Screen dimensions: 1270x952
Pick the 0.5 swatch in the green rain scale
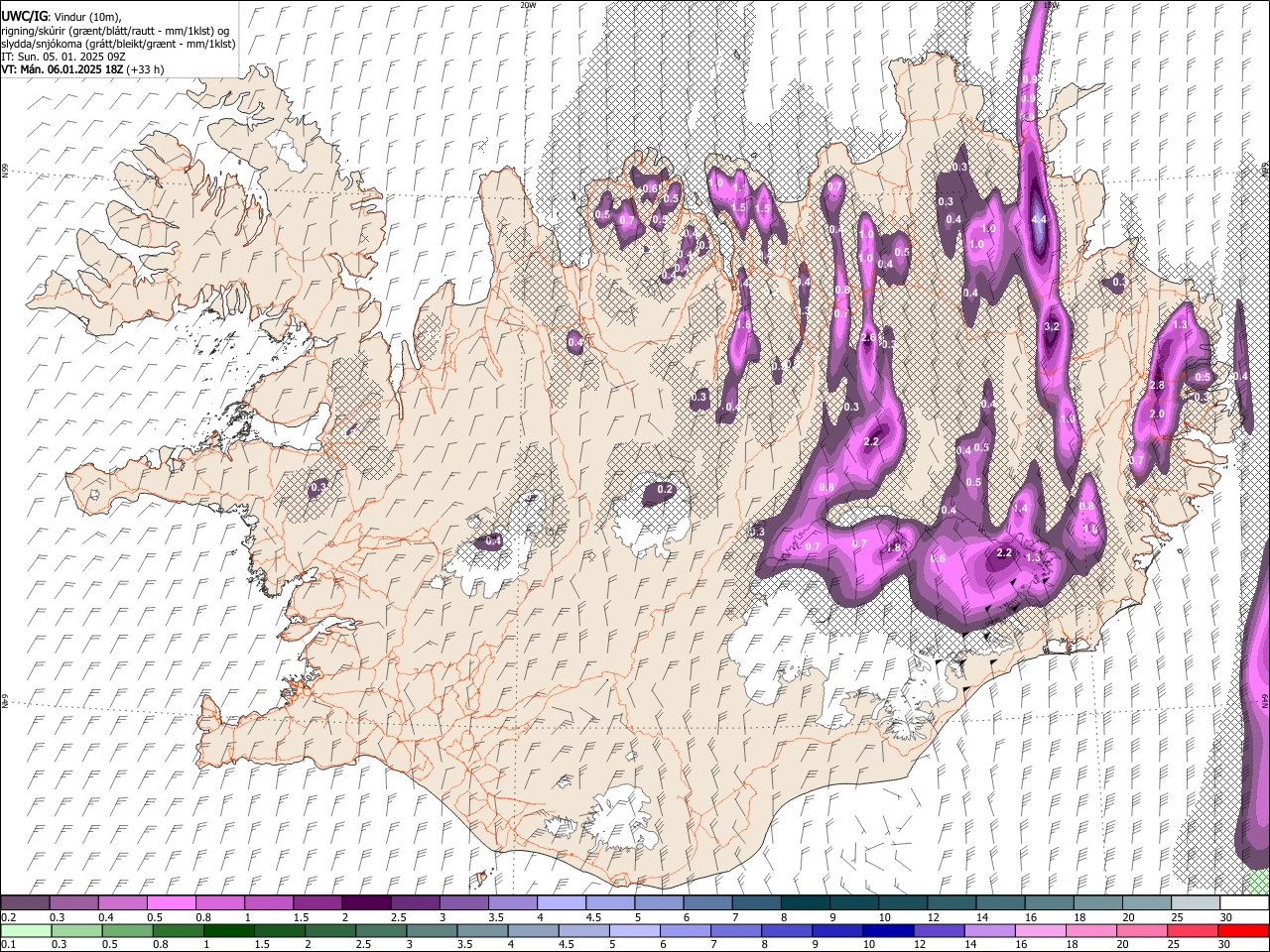tap(127, 930)
